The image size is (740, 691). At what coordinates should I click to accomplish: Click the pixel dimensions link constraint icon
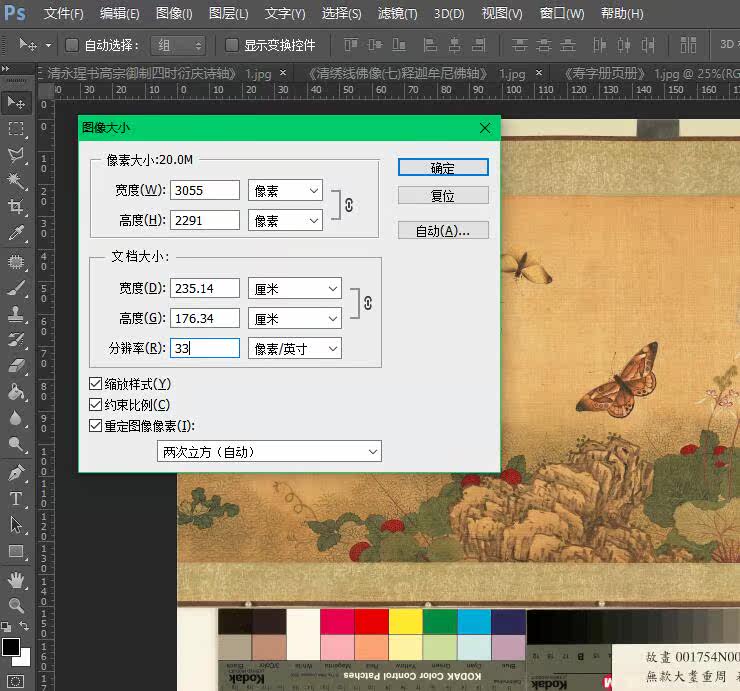pos(349,205)
